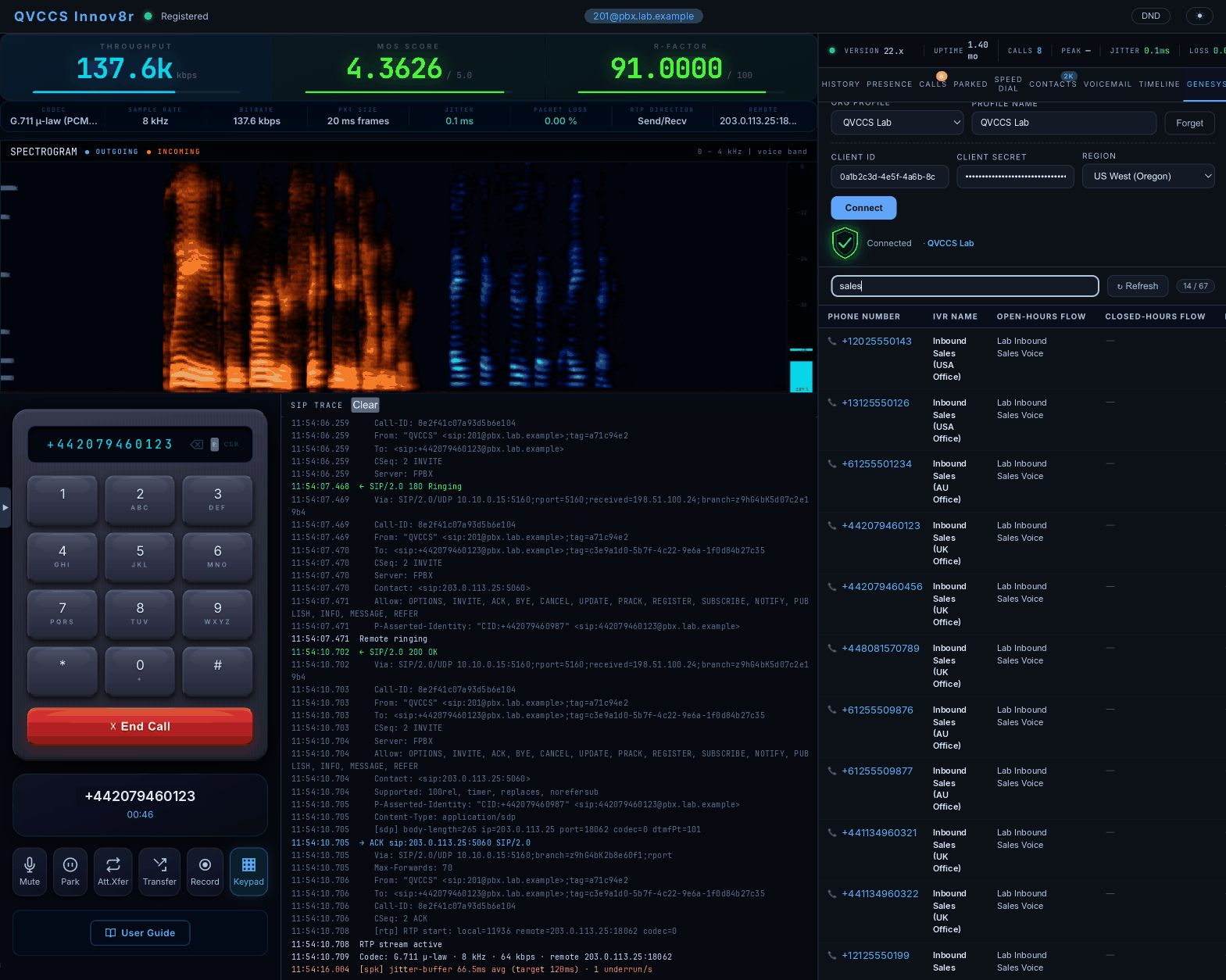Switch to the History tab
Image resolution: width=1226 pixels, height=980 pixels.
pos(841,84)
